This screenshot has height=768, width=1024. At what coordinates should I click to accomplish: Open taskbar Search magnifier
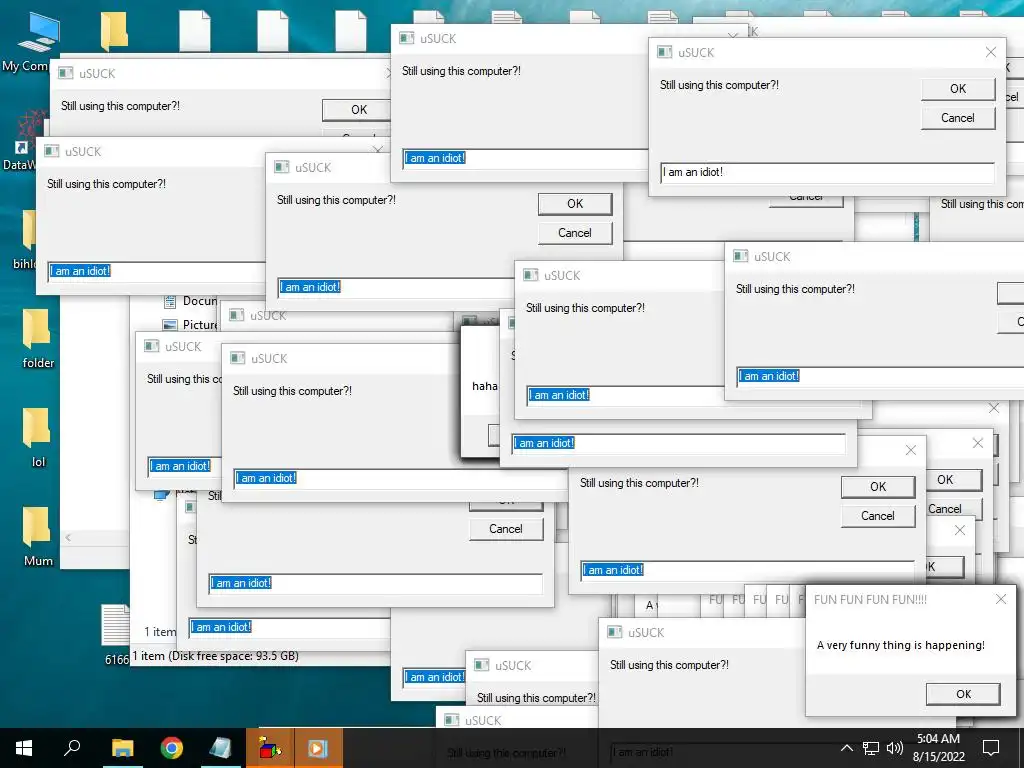point(72,748)
